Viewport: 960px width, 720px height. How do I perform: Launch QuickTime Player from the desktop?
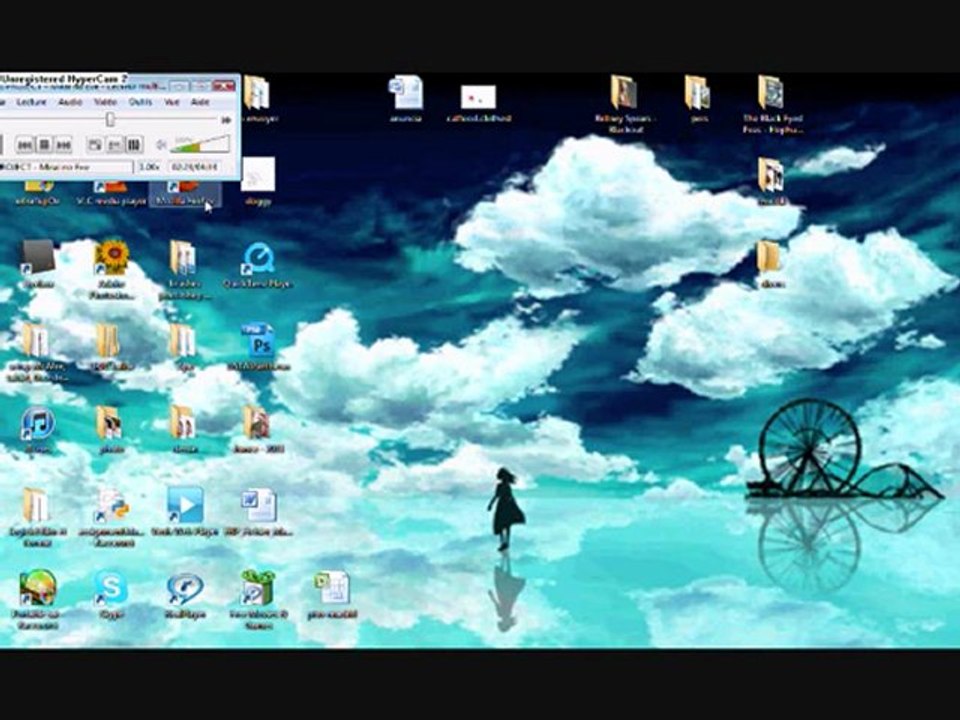(258, 260)
